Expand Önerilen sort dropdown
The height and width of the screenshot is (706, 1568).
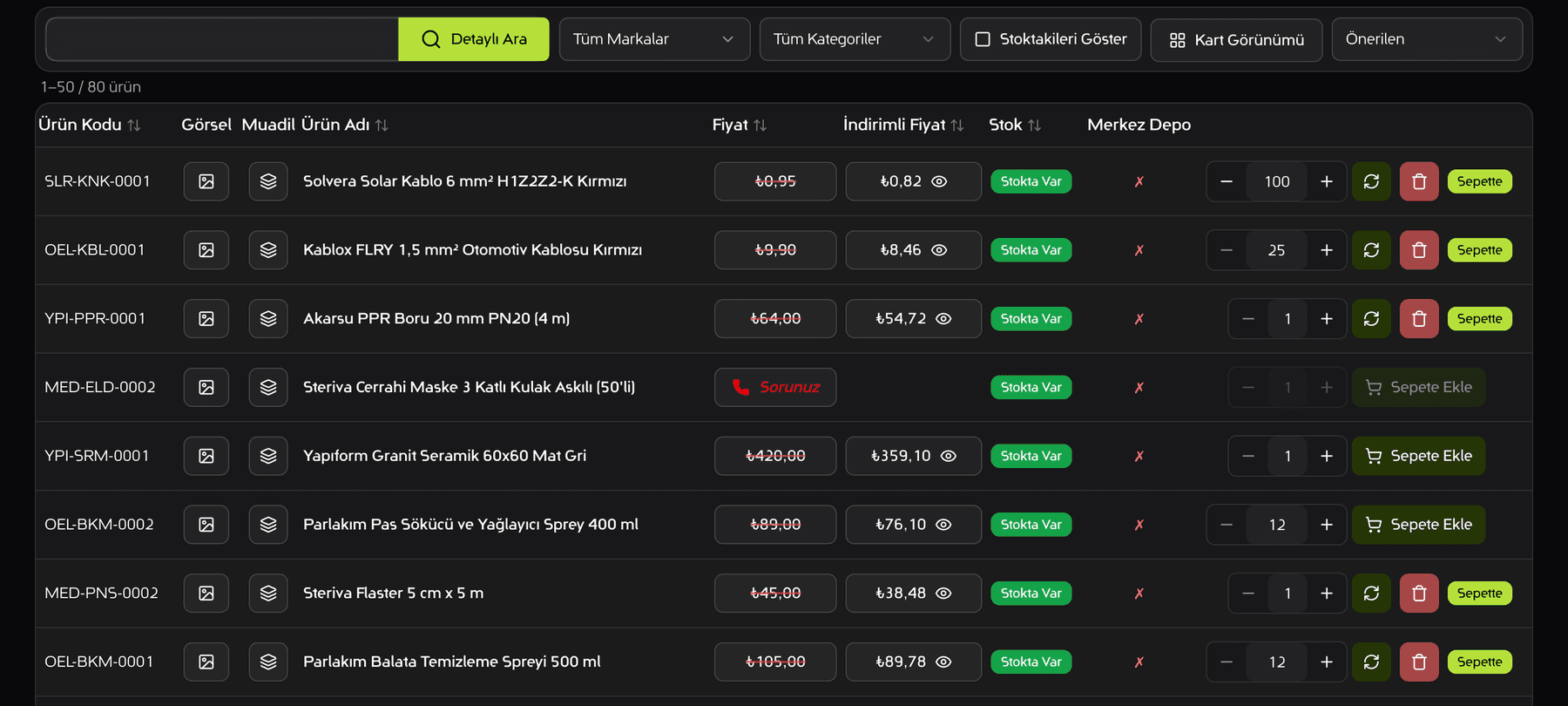click(x=1427, y=39)
